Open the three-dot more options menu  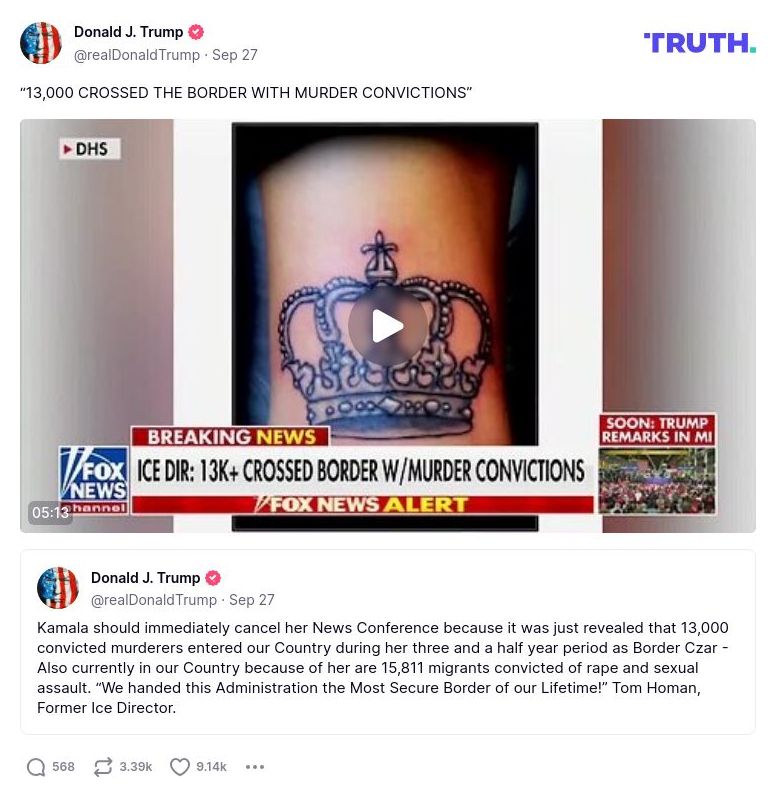(x=255, y=767)
